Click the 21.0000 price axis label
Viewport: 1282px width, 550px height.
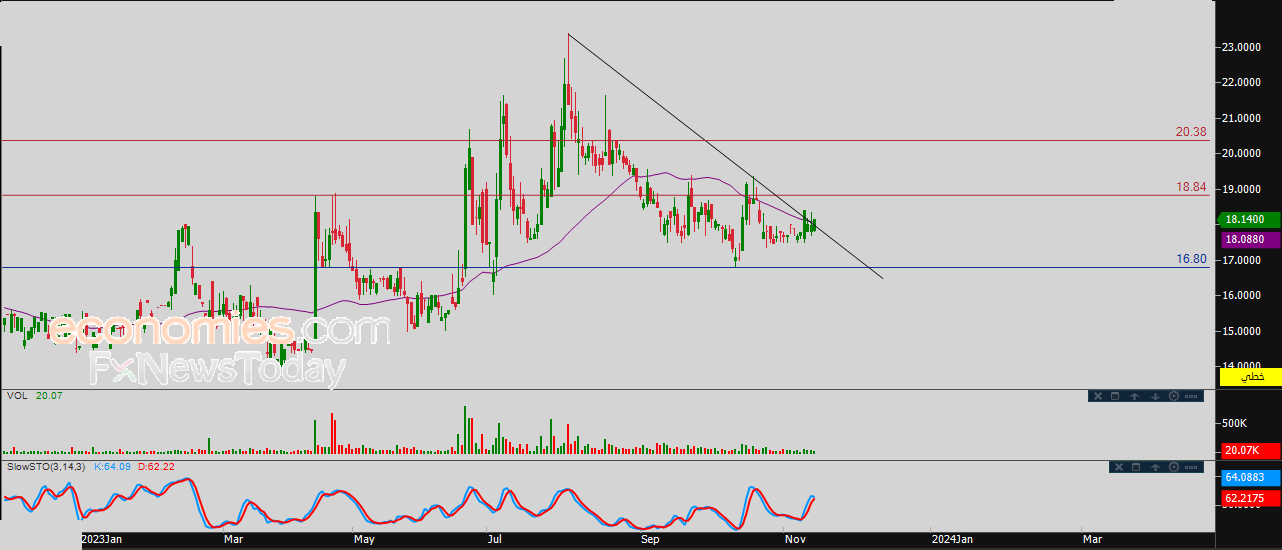pos(1243,118)
